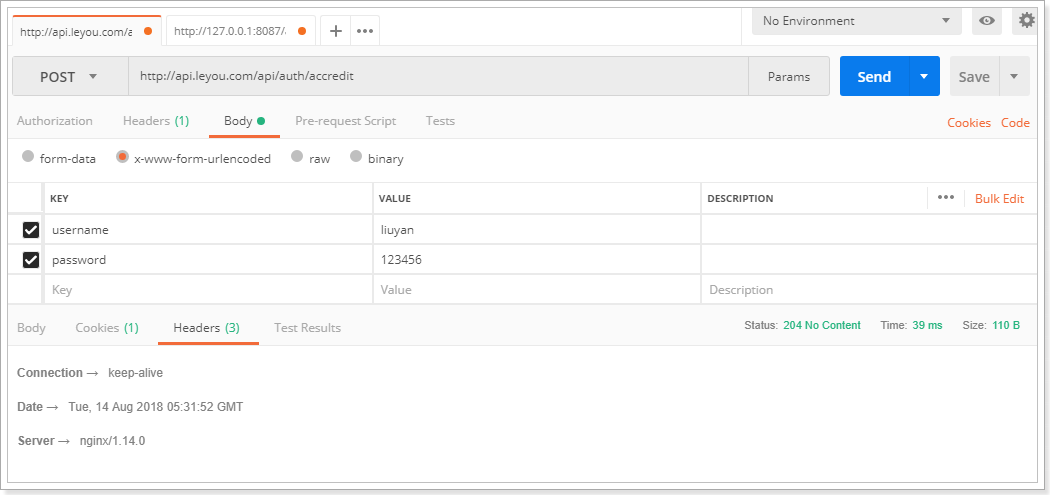Click the VALUE column header
The image size is (1050, 495).
(394, 199)
